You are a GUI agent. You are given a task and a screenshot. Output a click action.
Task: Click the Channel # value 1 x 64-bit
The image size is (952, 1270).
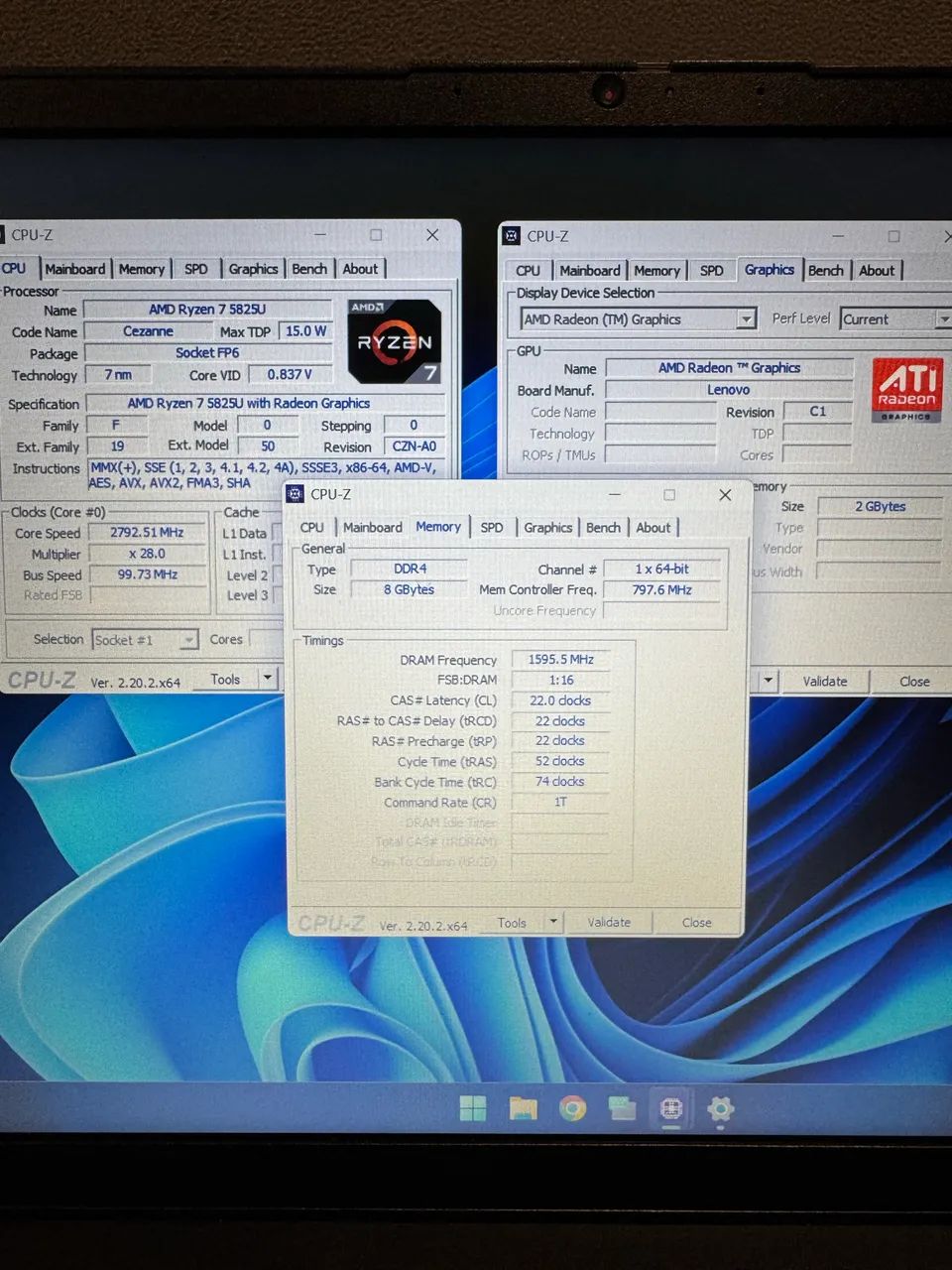pos(661,569)
